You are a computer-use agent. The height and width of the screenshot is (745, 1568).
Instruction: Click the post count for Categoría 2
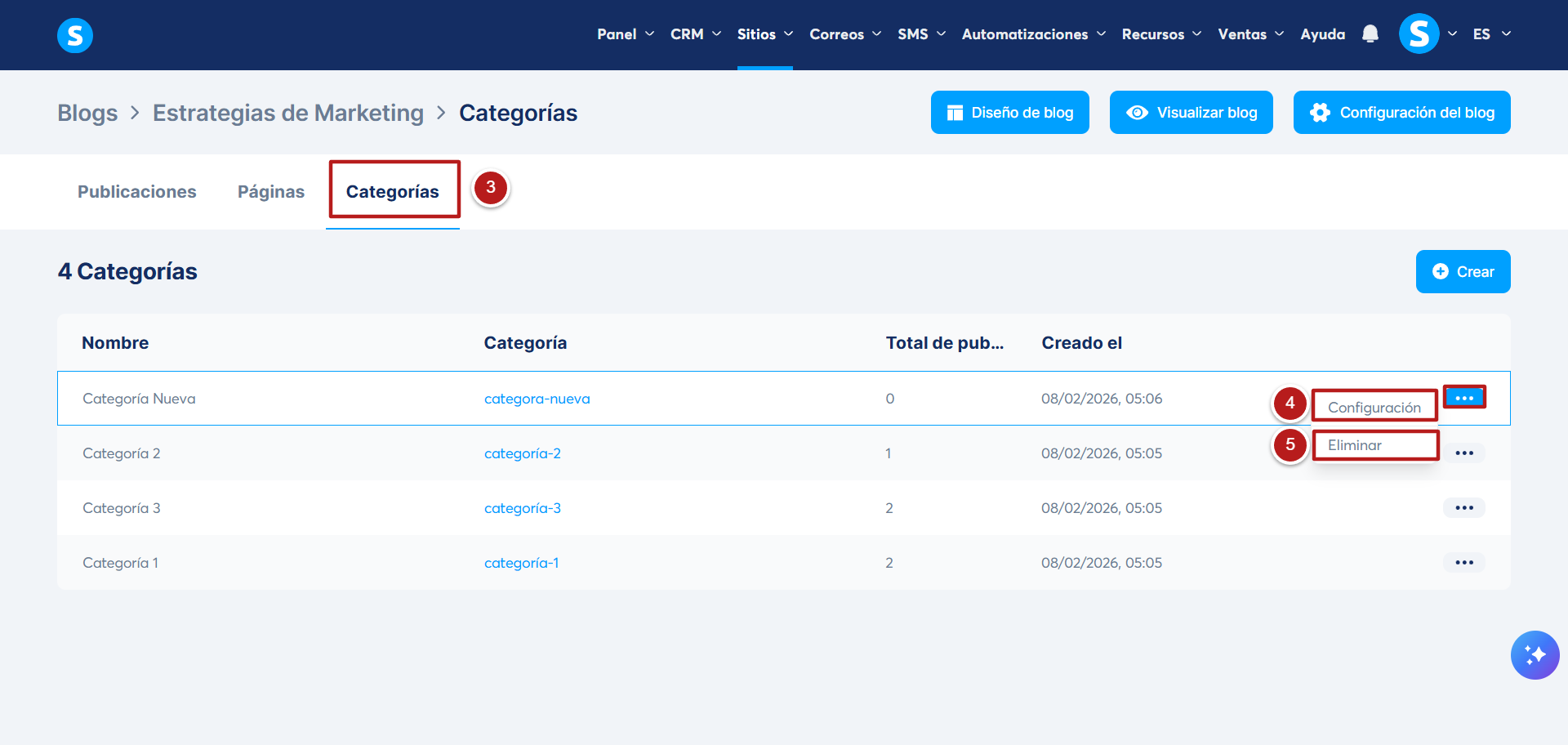889,453
